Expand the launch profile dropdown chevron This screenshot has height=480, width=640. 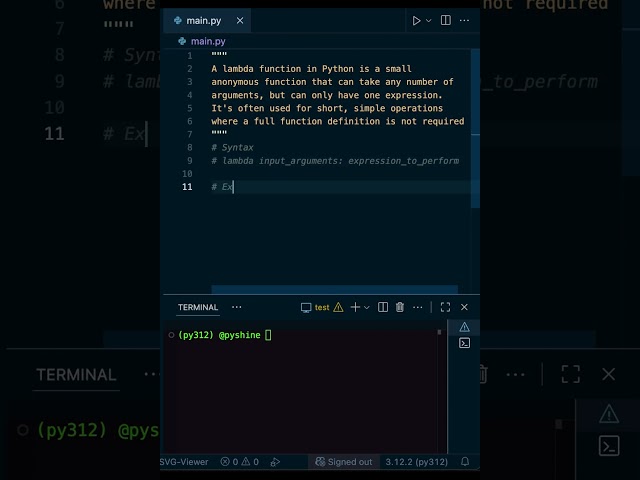367,307
